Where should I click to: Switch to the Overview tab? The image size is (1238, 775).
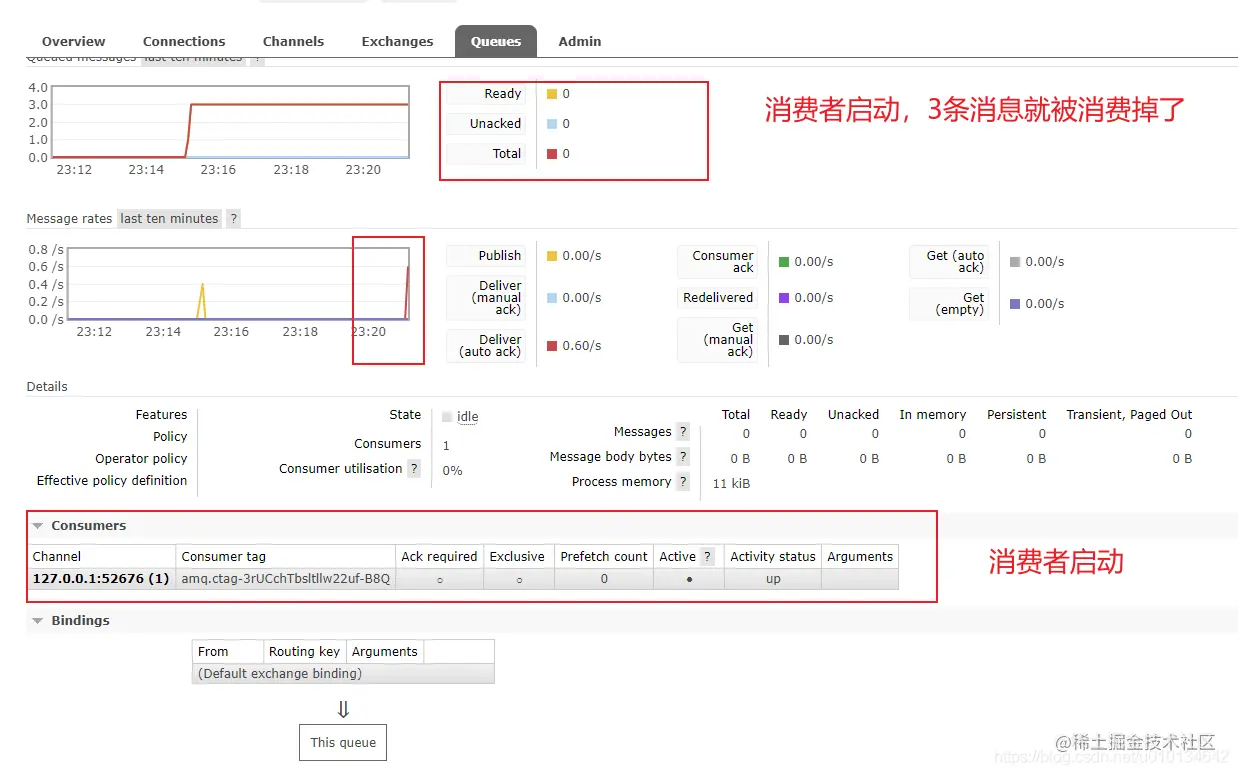[73, 41]
